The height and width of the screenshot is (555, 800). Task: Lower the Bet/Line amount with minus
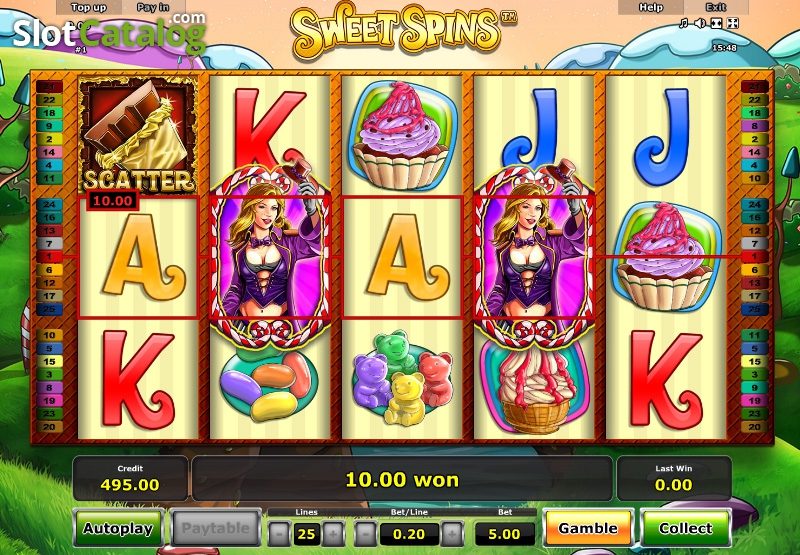pos(366,534)
